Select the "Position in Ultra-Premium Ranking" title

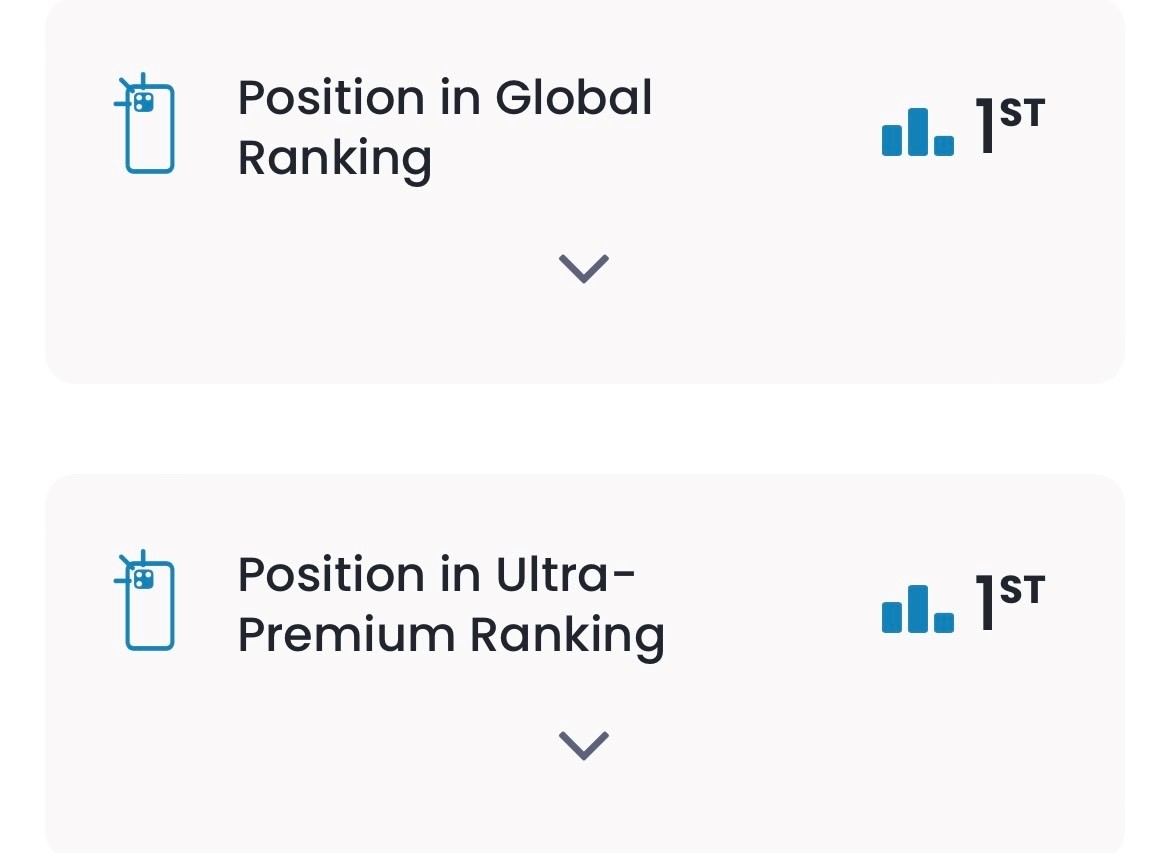pos(450,604)
